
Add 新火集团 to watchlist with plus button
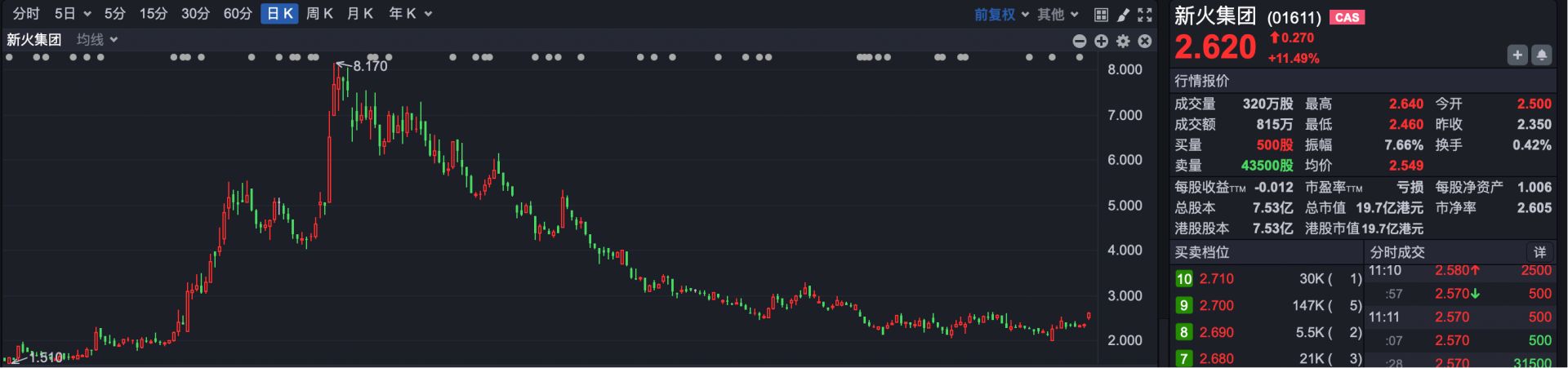click(1517, 55)
